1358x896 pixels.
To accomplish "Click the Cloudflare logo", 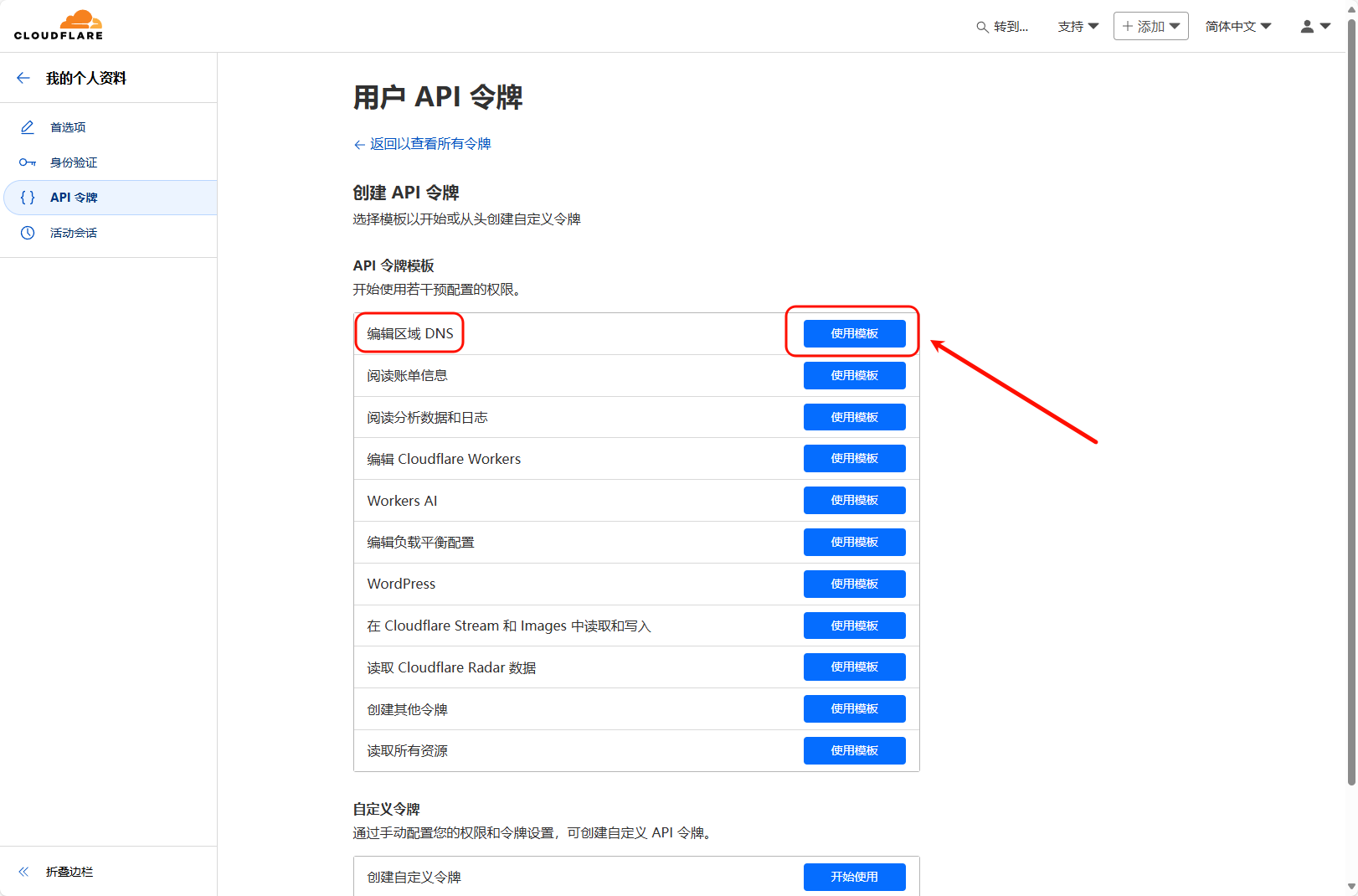I will click(x=59, y=25).
